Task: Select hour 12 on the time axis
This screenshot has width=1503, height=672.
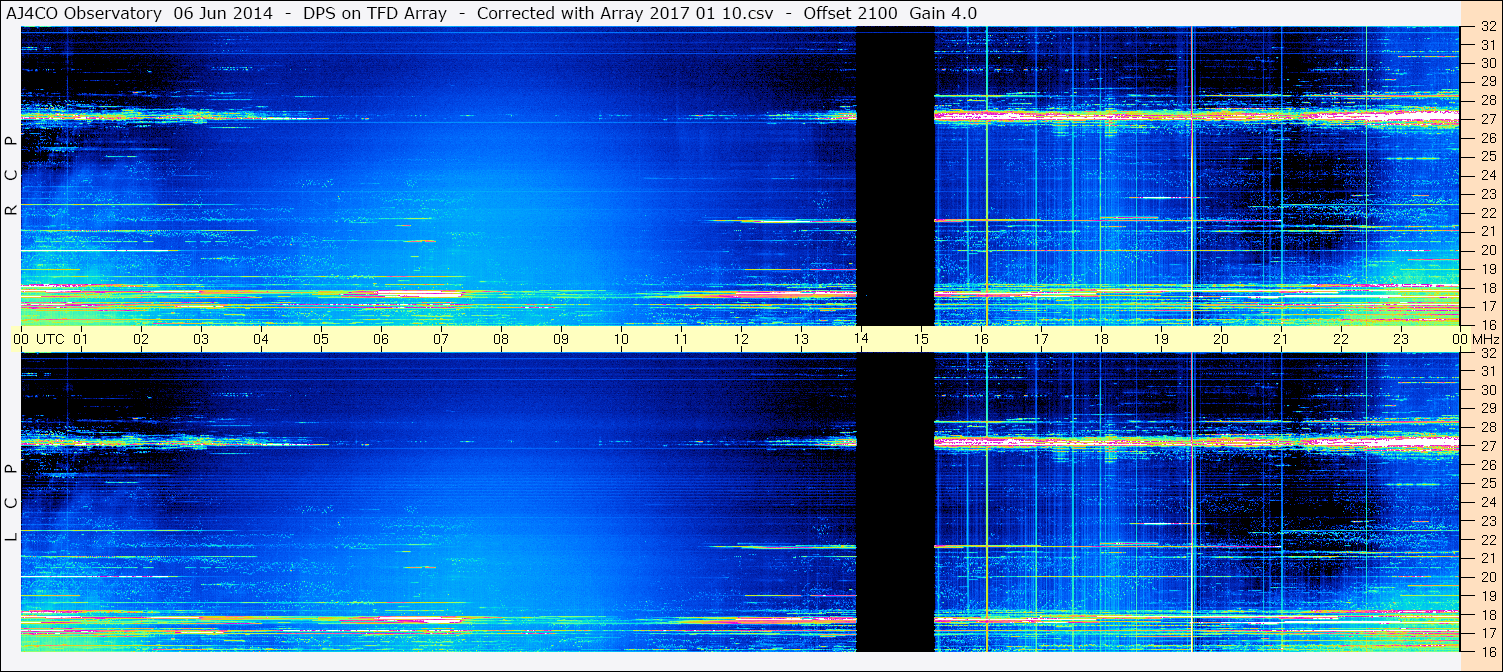Action: click(741, 339)
